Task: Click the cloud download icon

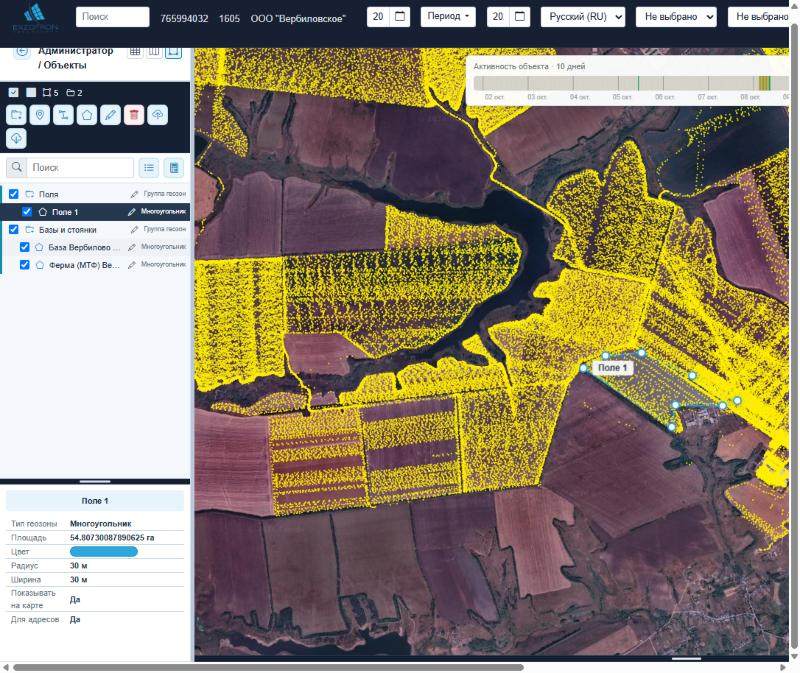Action: pyautogui.click(x=16, y=138)
